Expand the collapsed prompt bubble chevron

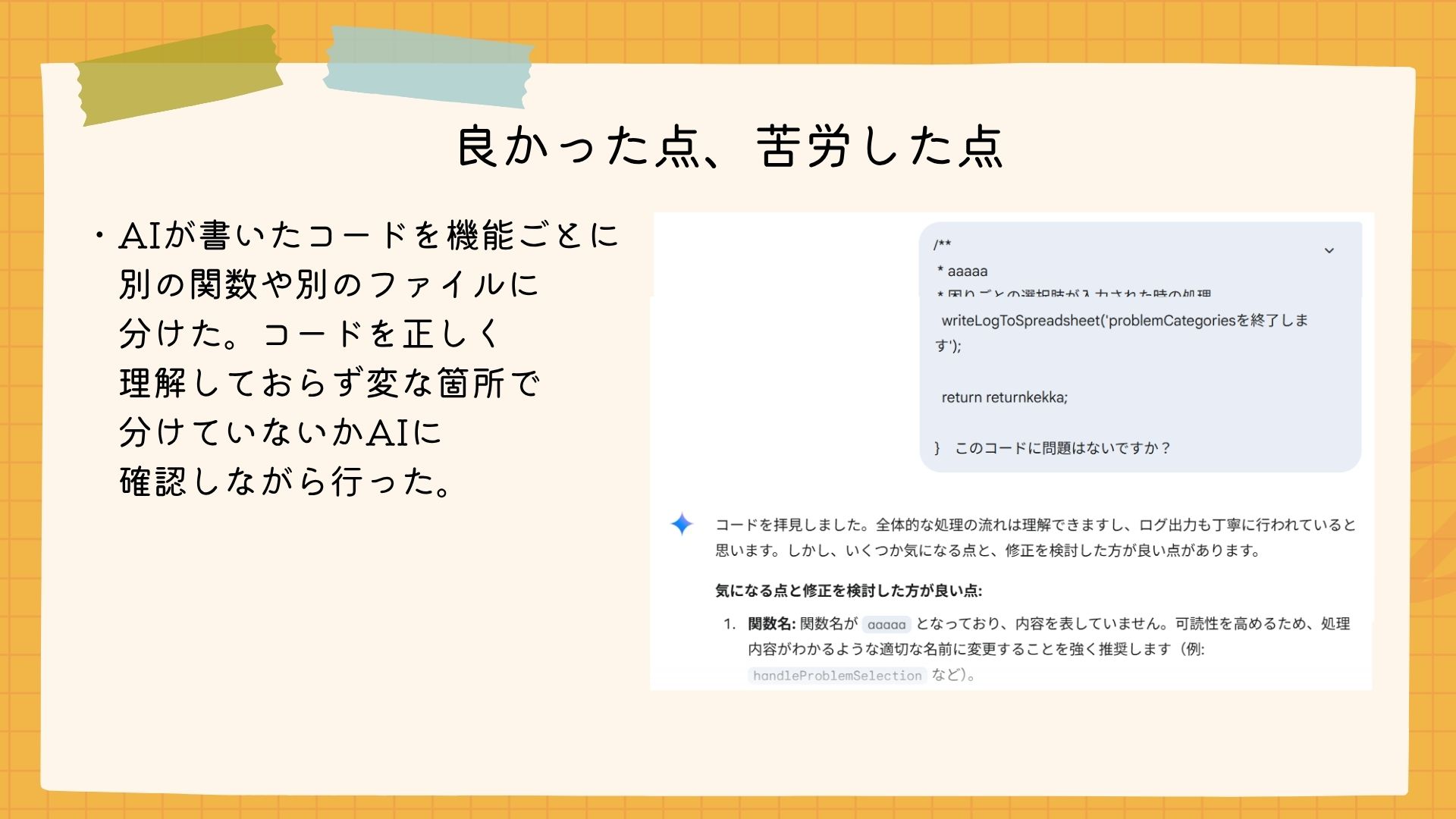(x=1329, y=251)
